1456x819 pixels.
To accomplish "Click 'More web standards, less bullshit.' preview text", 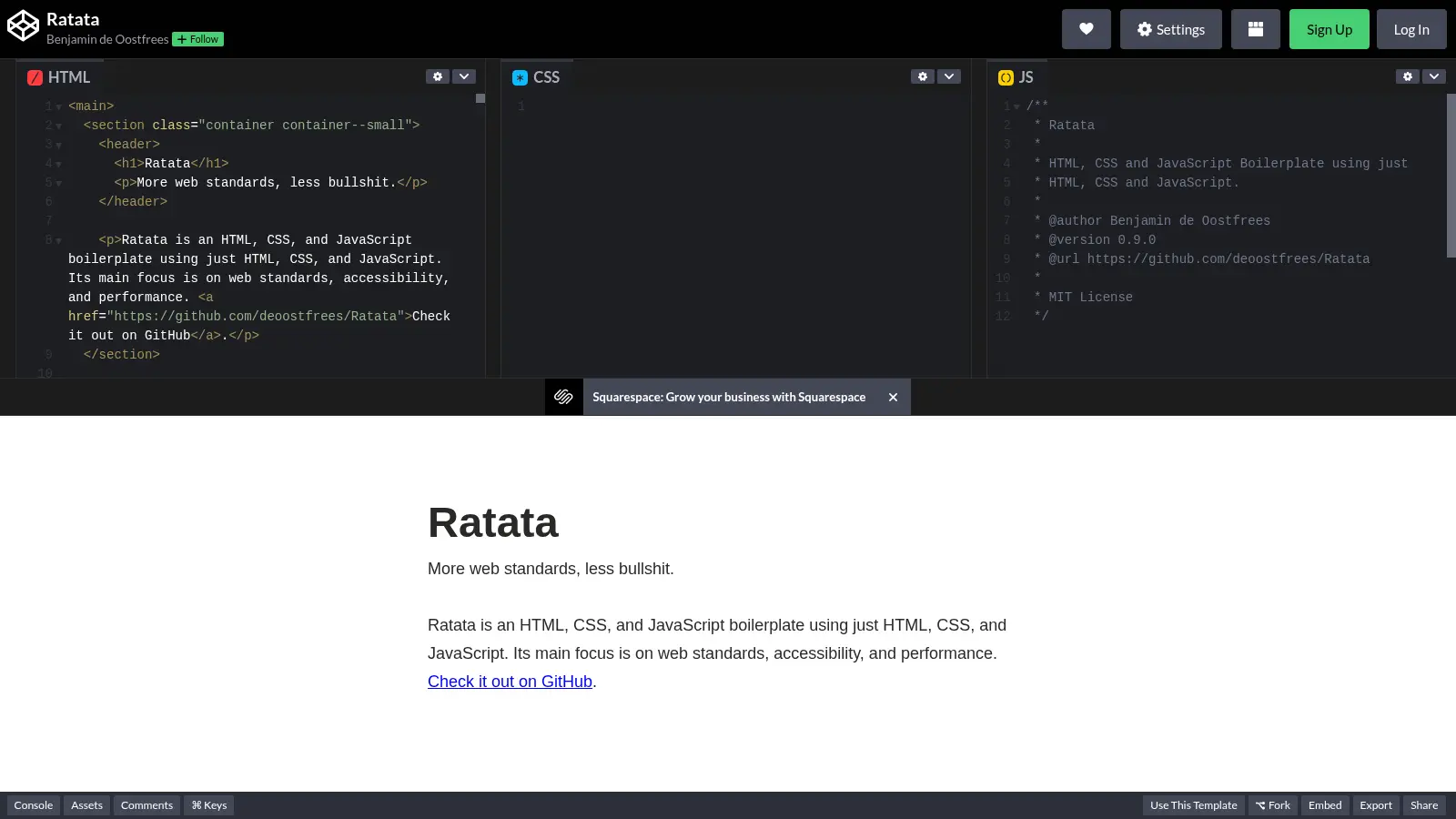I will pos(551,569).
